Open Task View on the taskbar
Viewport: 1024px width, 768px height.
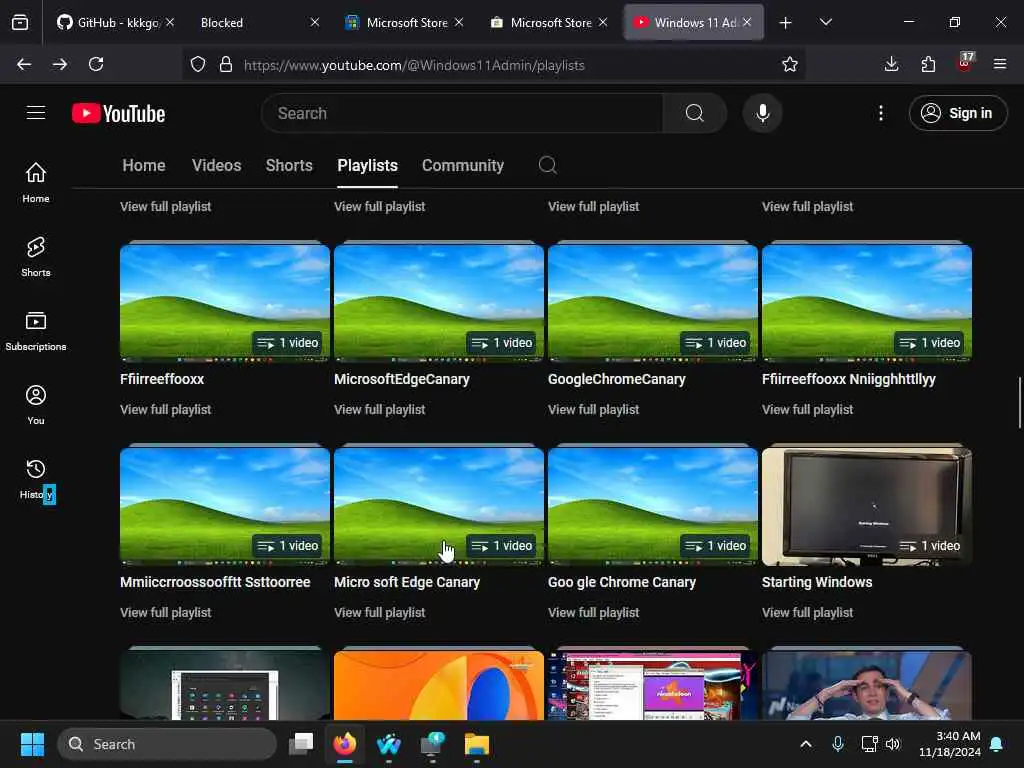301,744
